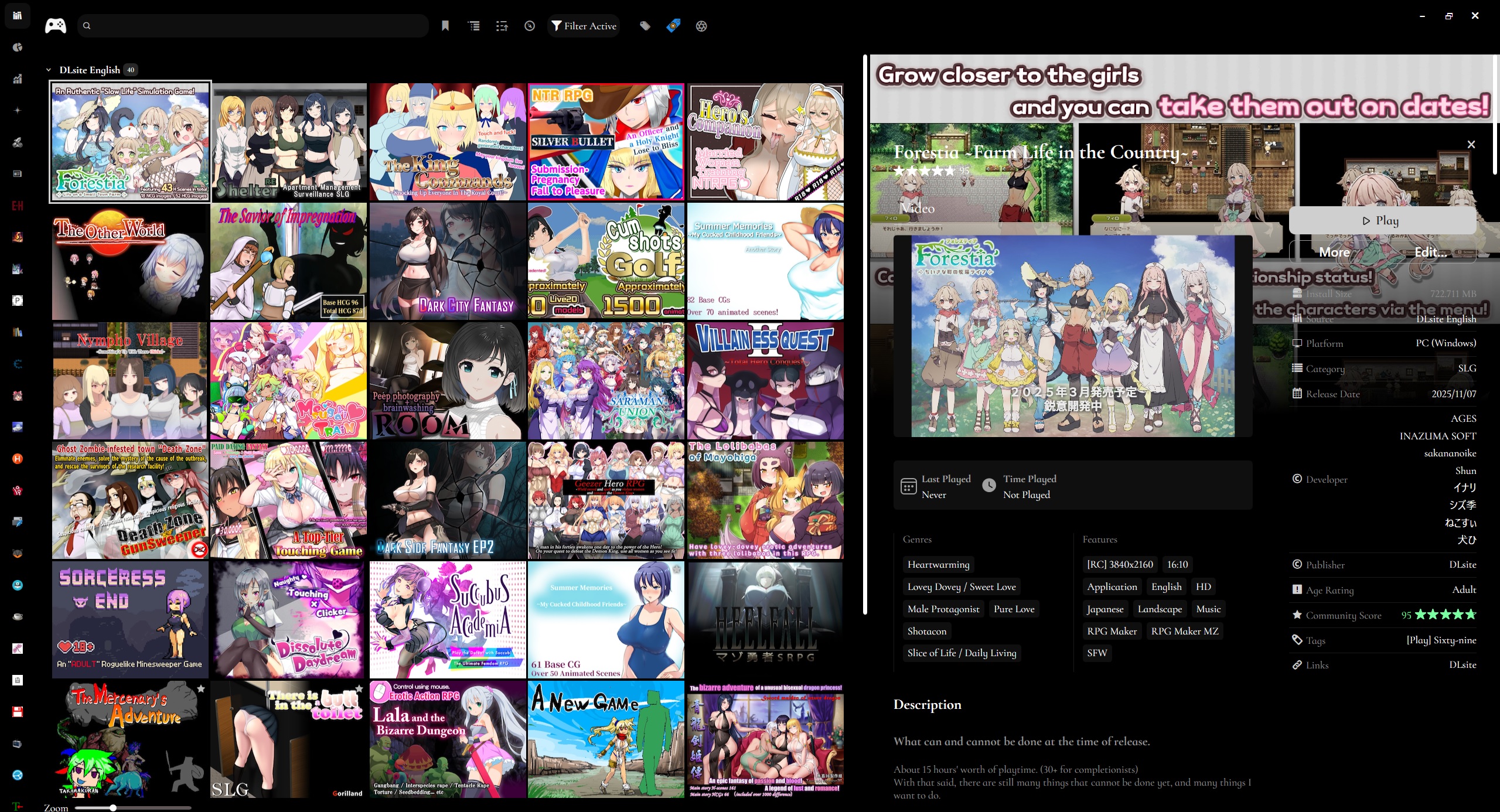This screenshot has width=1500, height=812.
Task: Click the bookmark icon in toolbar
Action: pyautogui.click(x=445, y=26)
